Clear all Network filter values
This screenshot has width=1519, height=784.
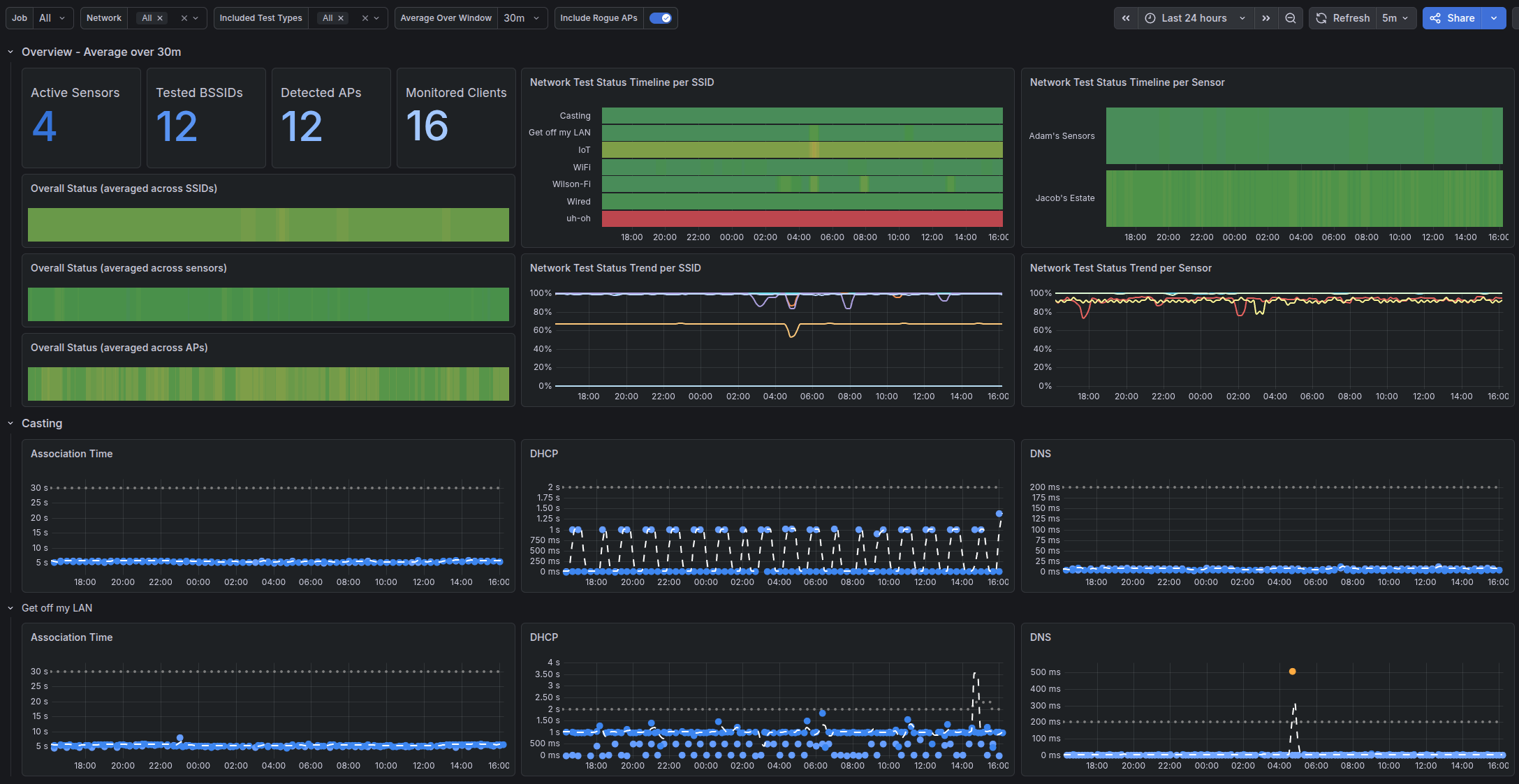pos(184,18)
